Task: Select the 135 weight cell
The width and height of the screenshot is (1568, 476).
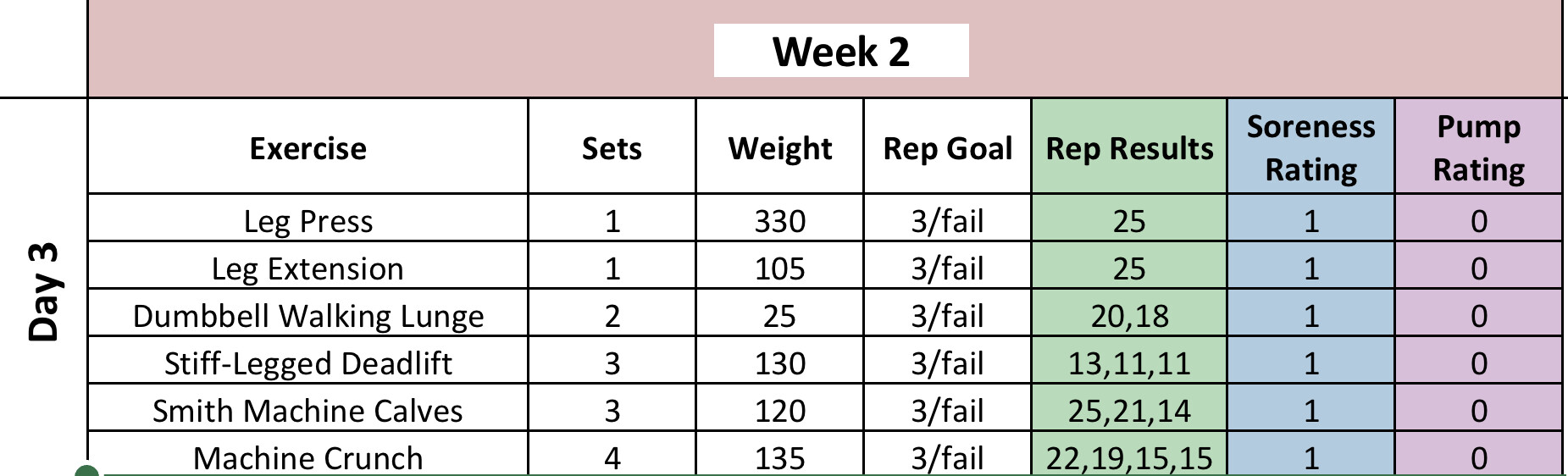Action: 779,457
